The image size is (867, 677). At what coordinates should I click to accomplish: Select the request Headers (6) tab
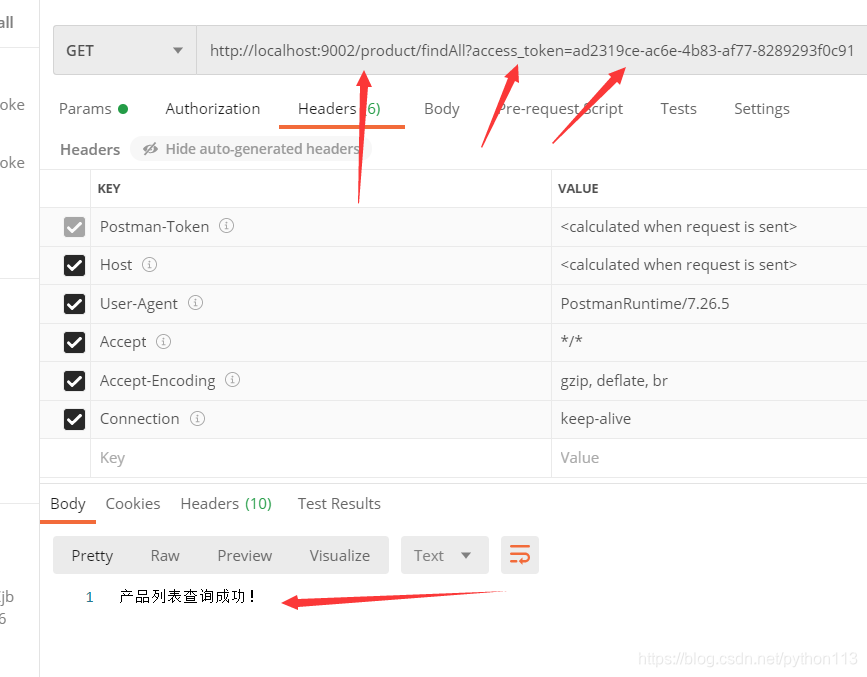coord(339,108)
